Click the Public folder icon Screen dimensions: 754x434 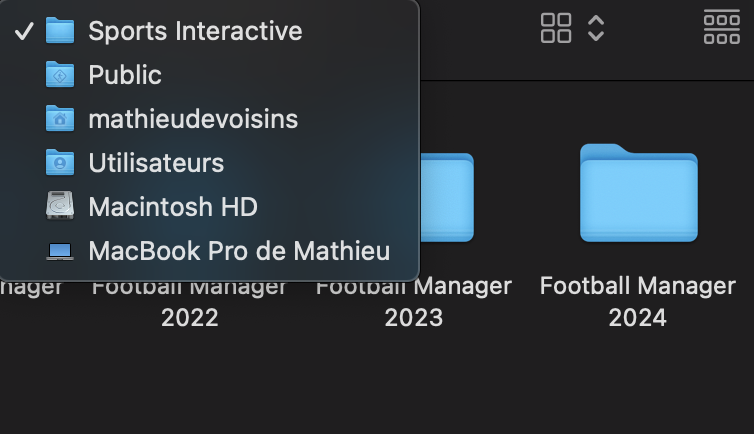click(60, 74)
